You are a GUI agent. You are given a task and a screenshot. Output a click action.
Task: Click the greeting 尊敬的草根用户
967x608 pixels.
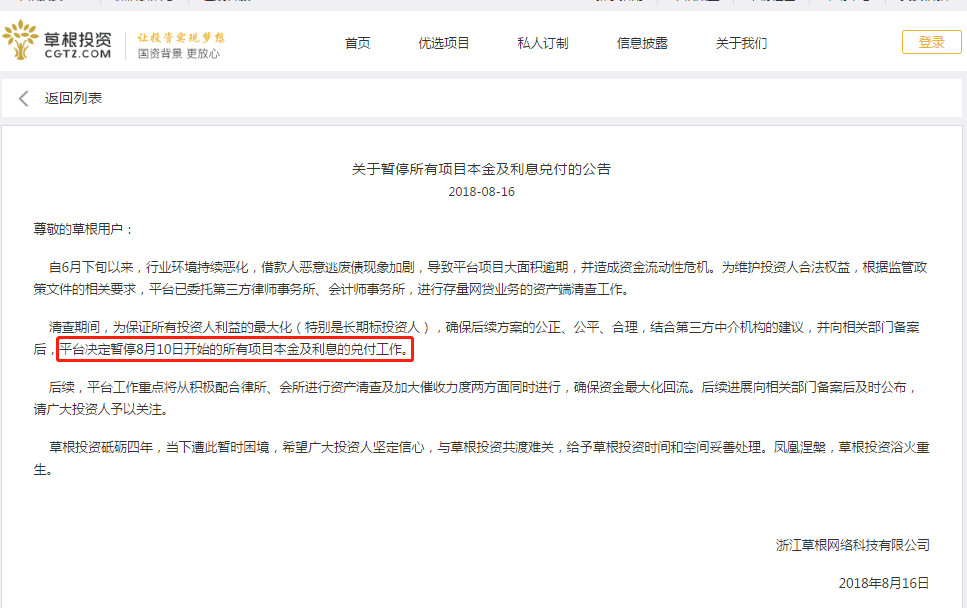tap(83, 229)
